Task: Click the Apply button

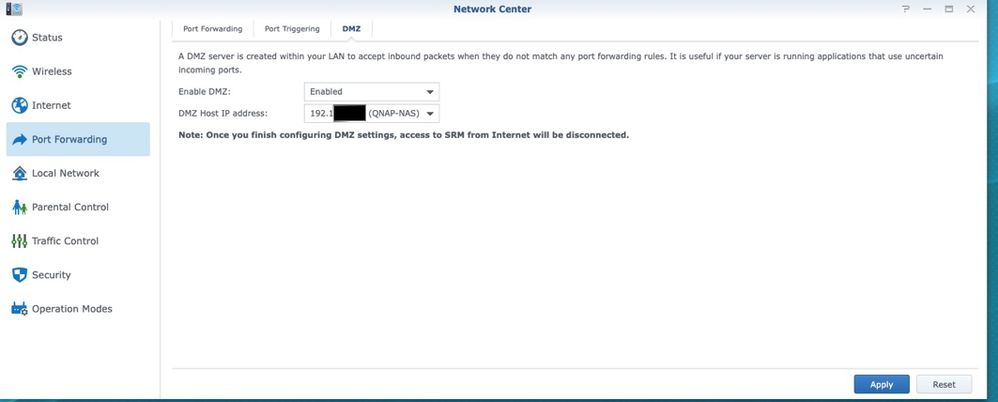Action: pyautogui.click(x=882, y=384)
